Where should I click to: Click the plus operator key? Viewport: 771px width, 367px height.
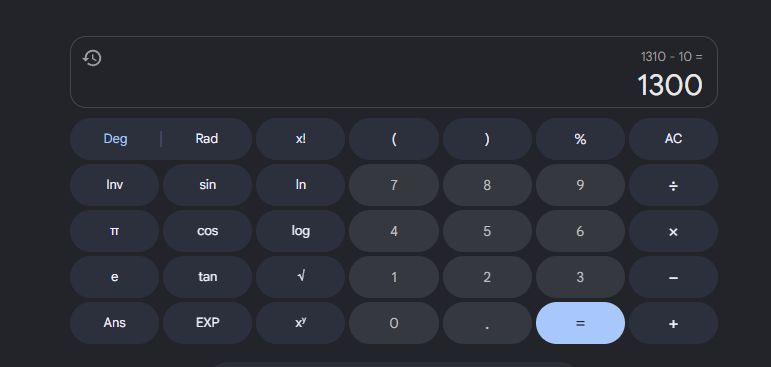pyautogui.click(x=673, y=323)
